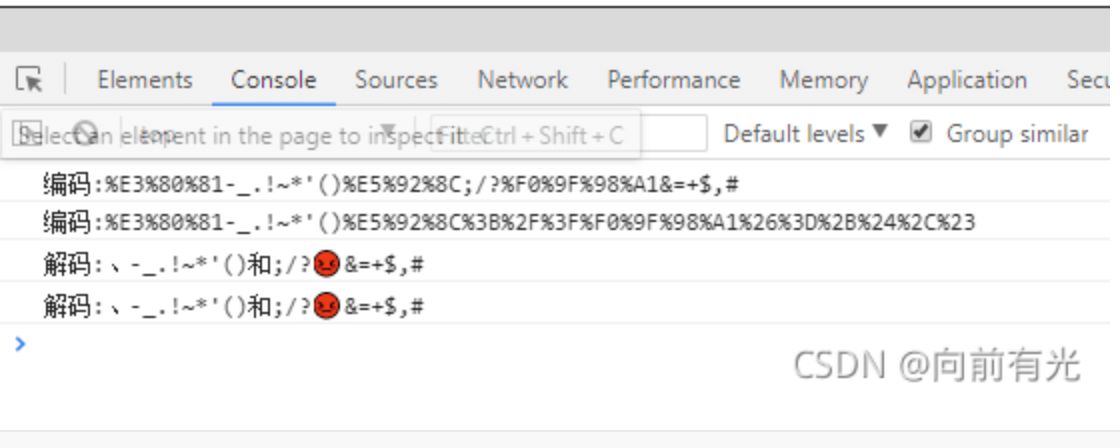
Task: Go to the Network tab
Action: pyautogui.click(x=523, y=79)
